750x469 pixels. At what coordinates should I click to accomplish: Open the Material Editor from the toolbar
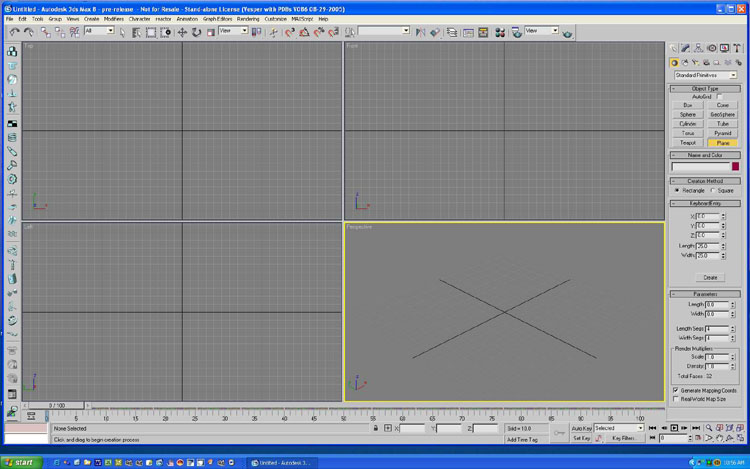point(499,32)
